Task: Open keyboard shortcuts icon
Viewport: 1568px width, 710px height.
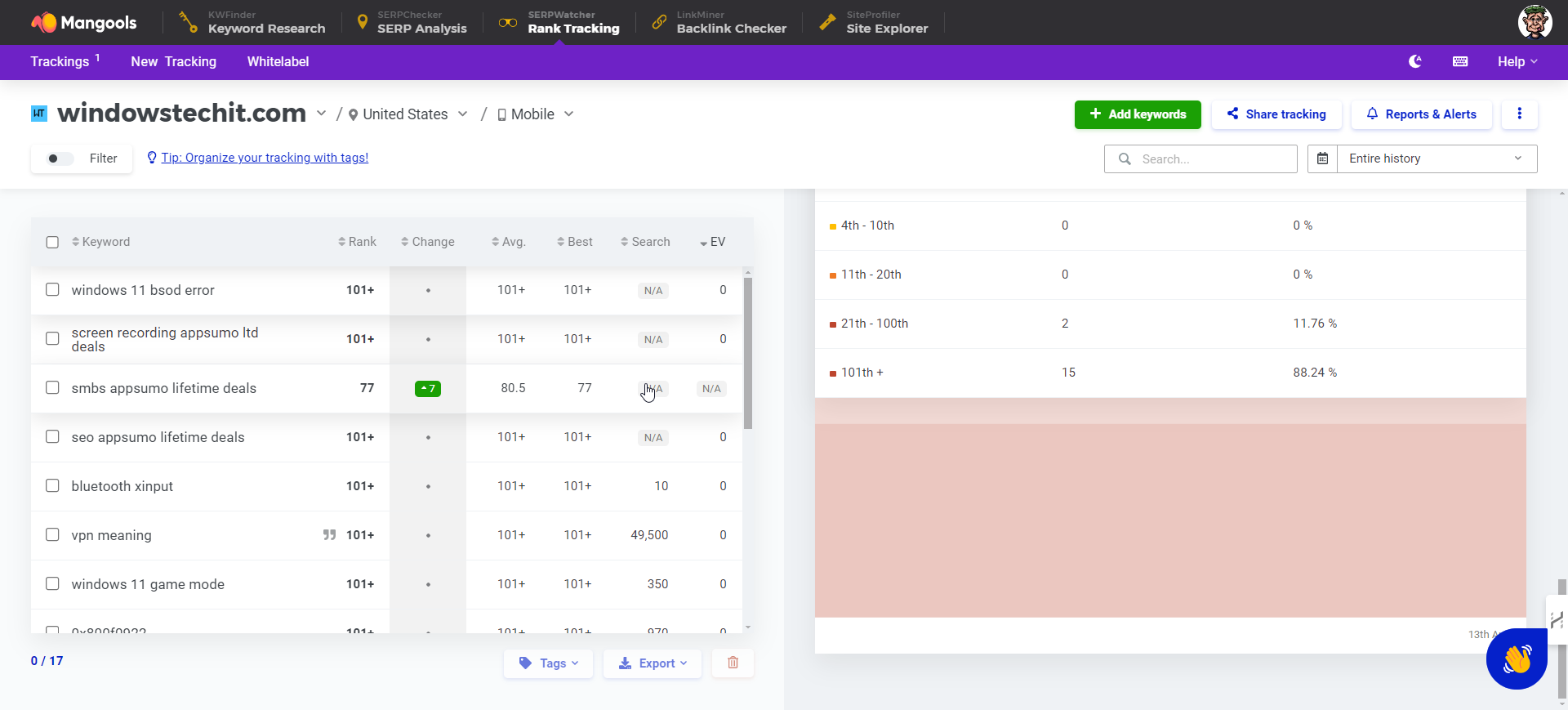Action: click(x=1460, y=61)
